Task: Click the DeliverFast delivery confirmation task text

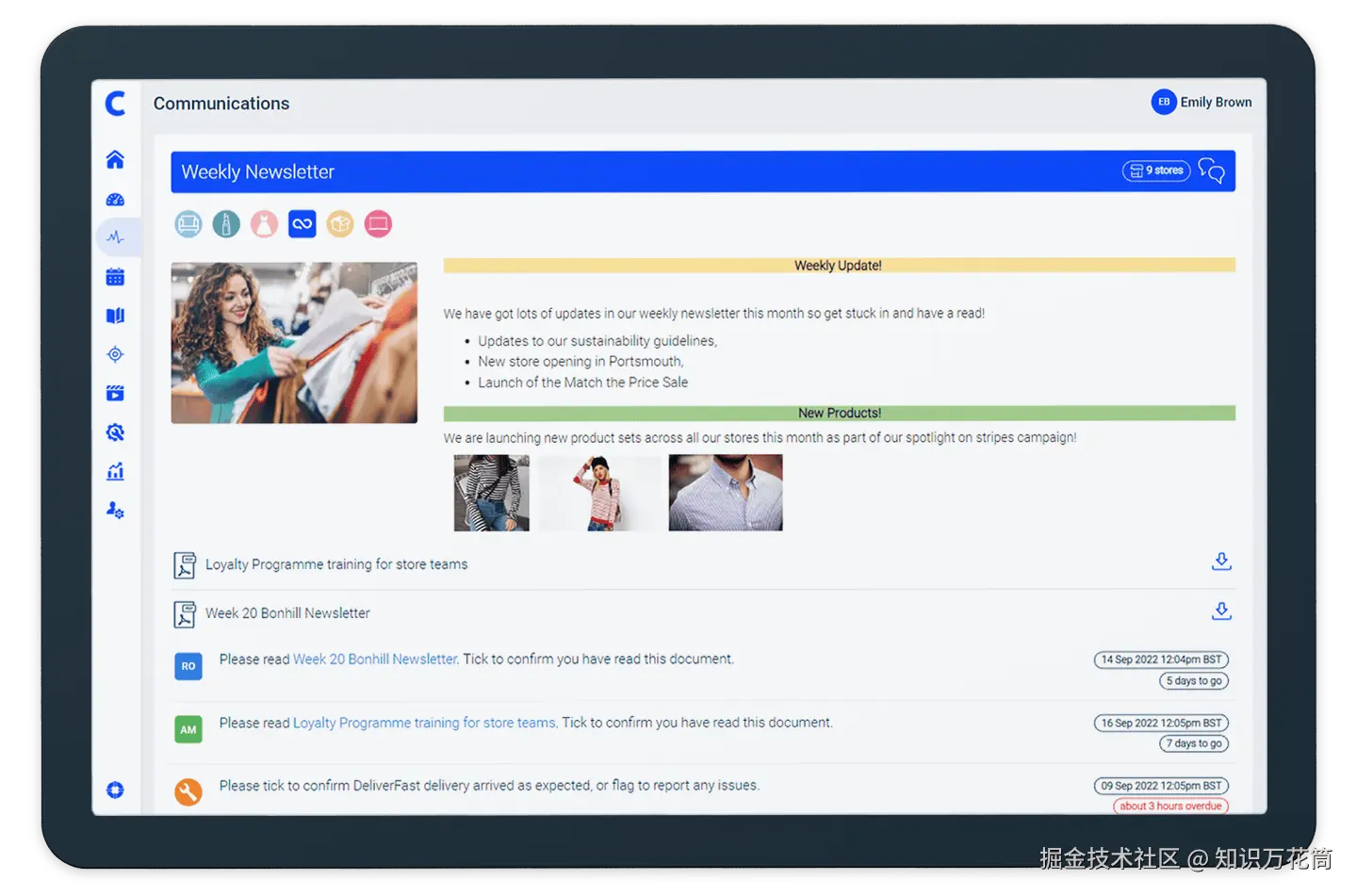Action: click(489, 785)
